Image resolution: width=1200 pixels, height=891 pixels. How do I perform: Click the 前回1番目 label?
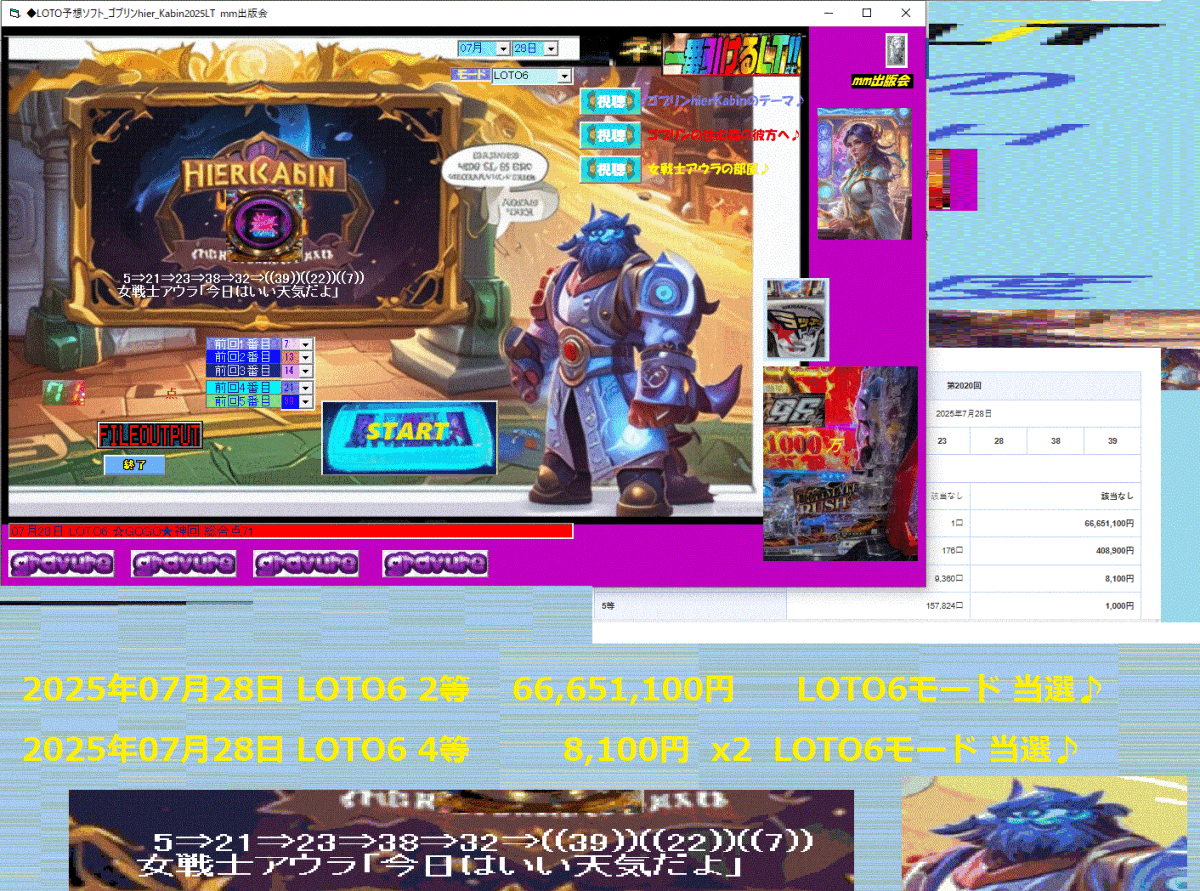(x=244, y=344)
